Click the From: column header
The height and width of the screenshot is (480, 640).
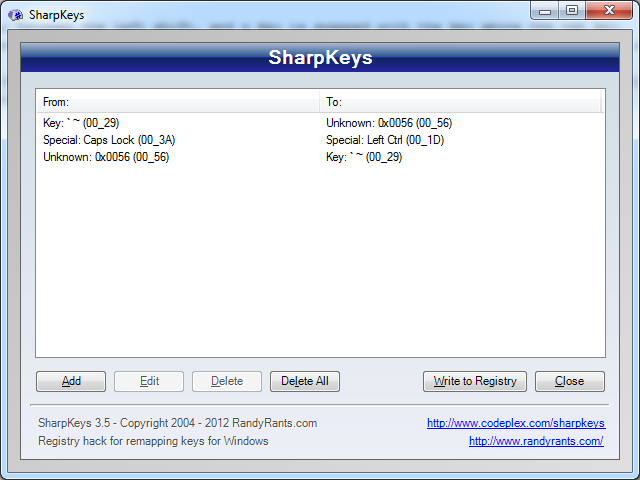178,102
